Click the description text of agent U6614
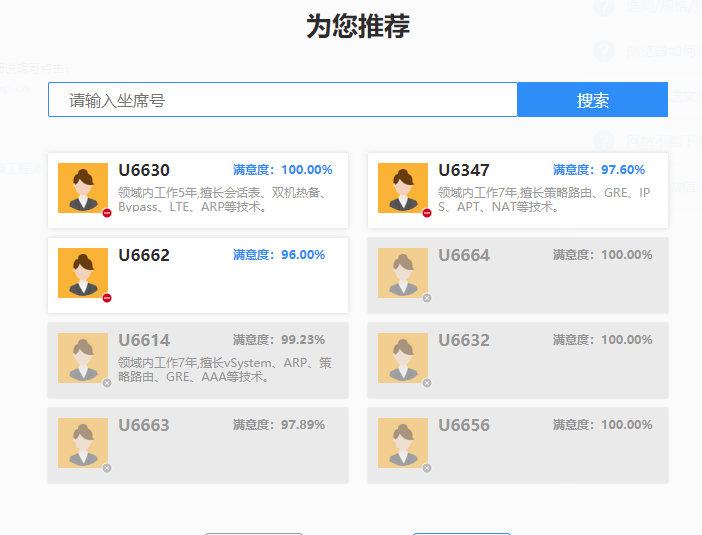The height and width of the screenshot is (535, 702). coord(225,369)
